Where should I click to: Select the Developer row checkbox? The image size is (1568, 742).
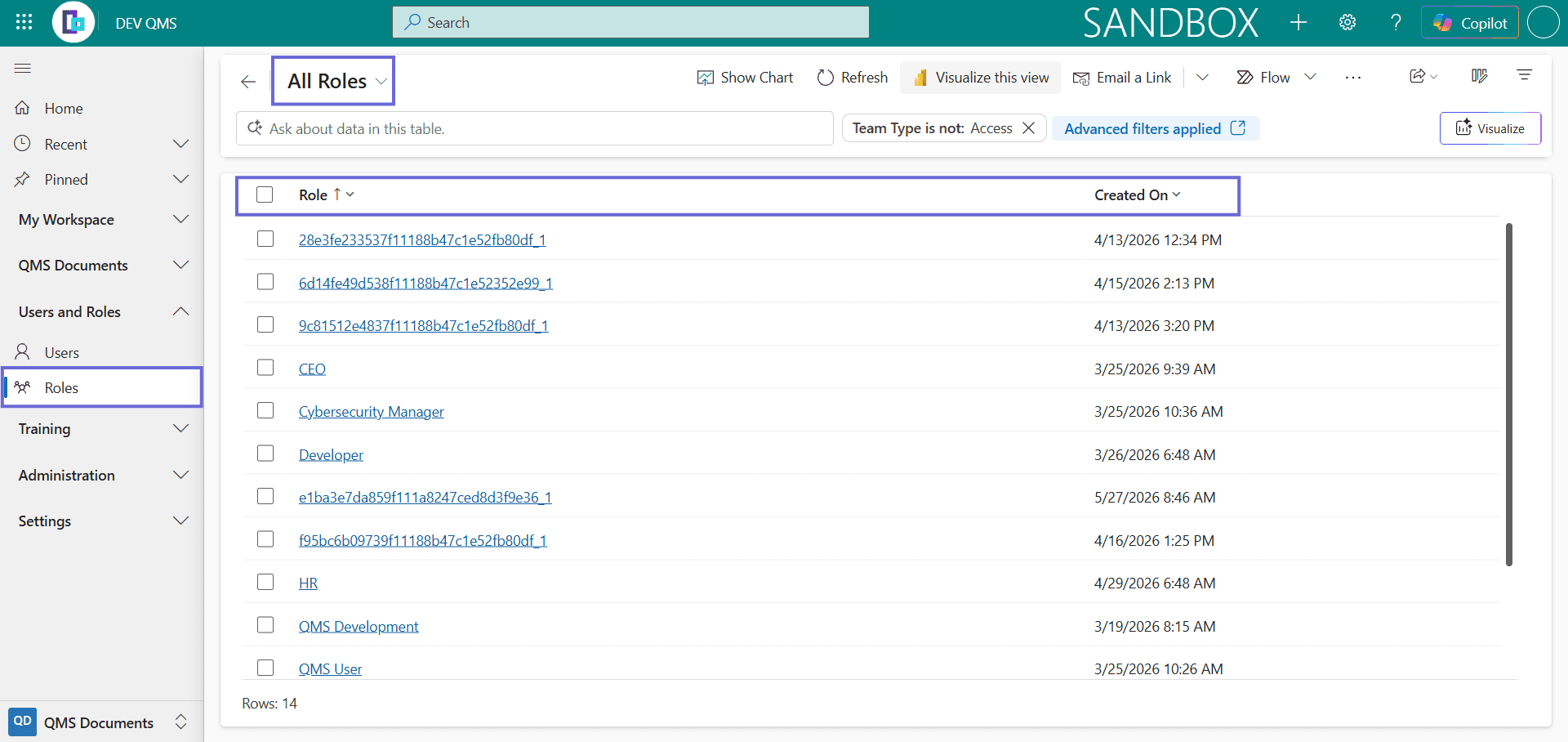pyautogui.click(x=265, y=454)
